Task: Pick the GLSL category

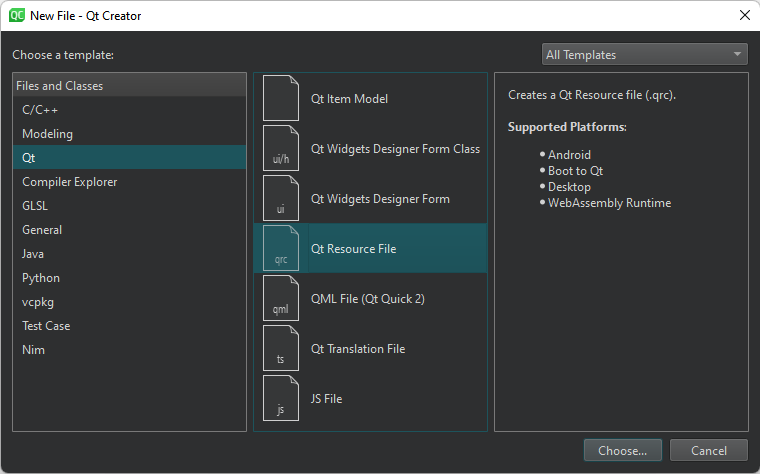Action: coord(35,206)
